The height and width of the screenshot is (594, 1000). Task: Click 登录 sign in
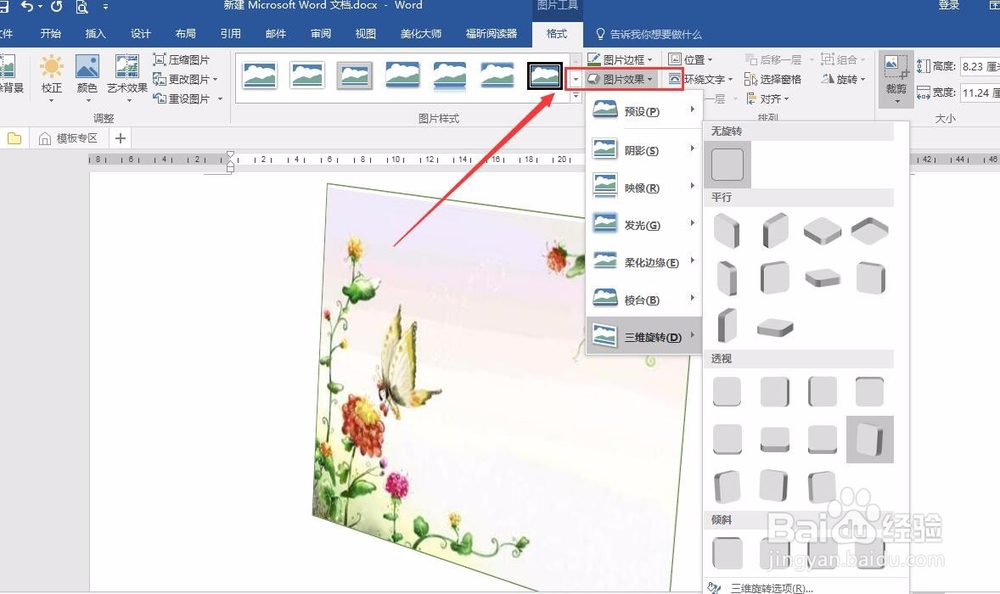coord(948,6)
